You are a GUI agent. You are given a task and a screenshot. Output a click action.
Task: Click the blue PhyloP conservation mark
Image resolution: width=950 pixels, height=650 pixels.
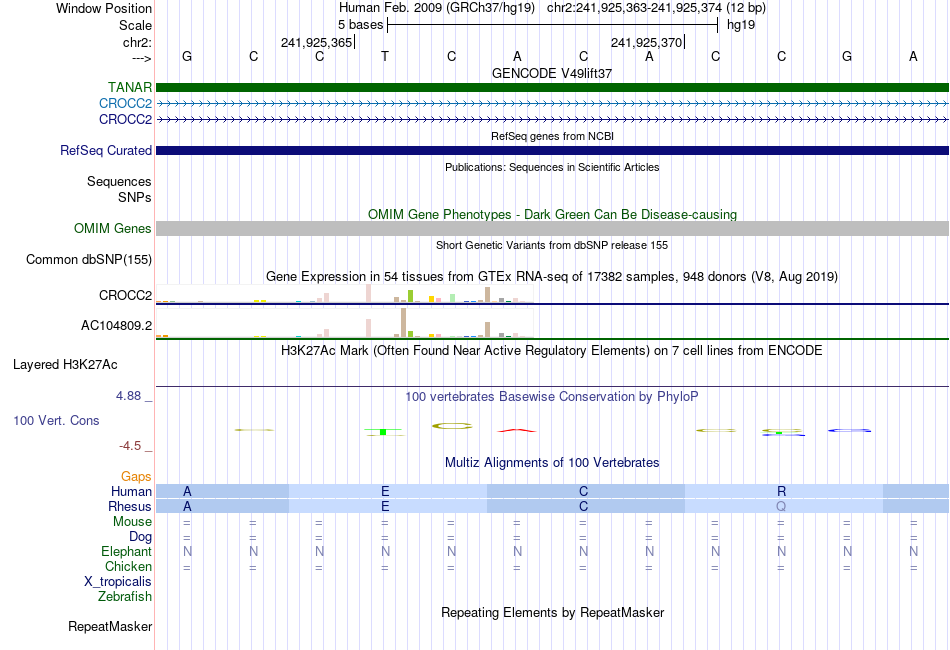click(x=849, y=430)
